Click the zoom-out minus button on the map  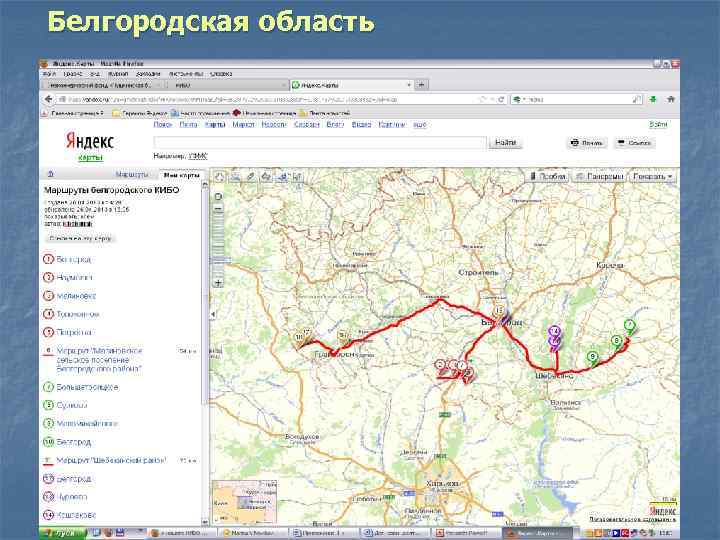click(219, 208)
